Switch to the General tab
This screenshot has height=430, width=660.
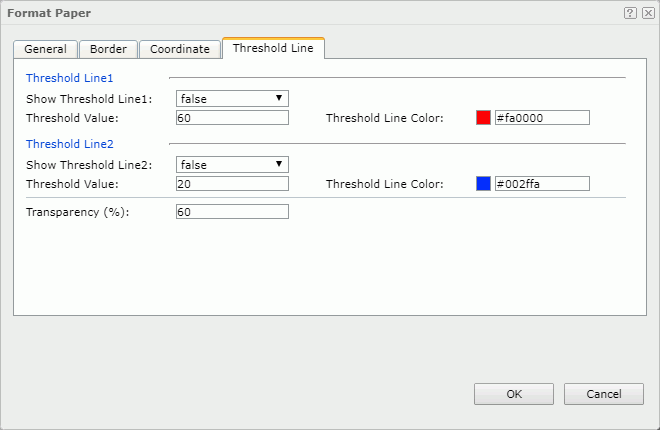[x=45, y=49]
